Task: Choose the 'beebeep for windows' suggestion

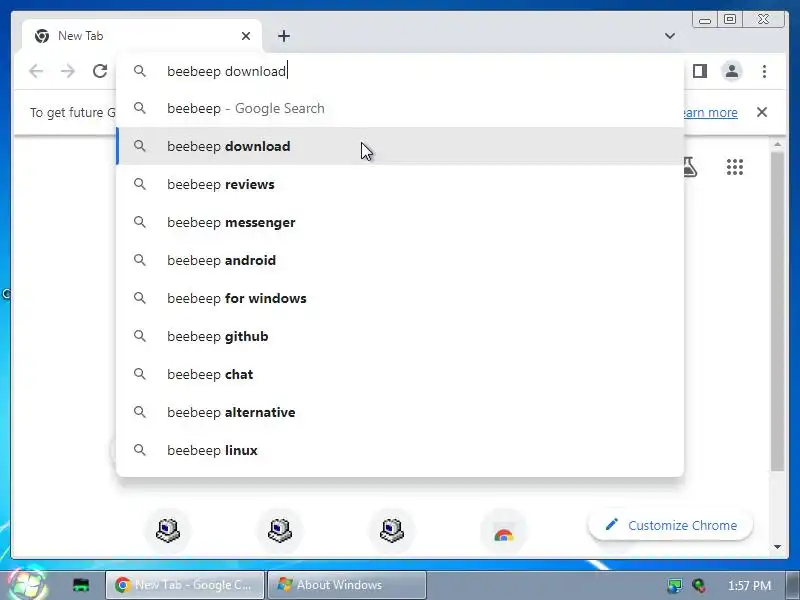Action: coord(400,298)
